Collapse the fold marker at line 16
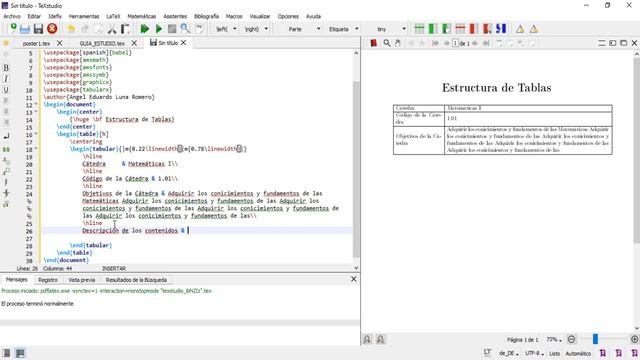The image size is (640, 360). coord(36,134)
